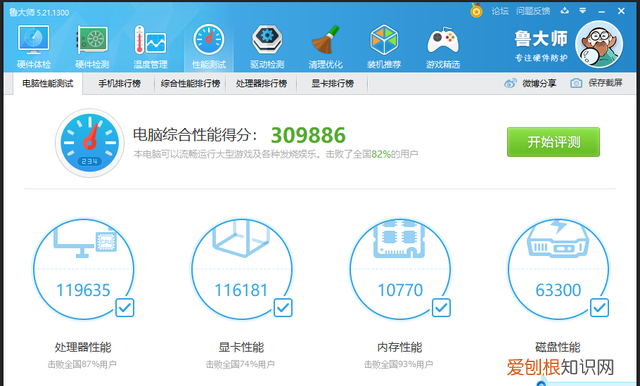
Task: Click 击败全国87%用户 text
Action: (x=82, y=364)
